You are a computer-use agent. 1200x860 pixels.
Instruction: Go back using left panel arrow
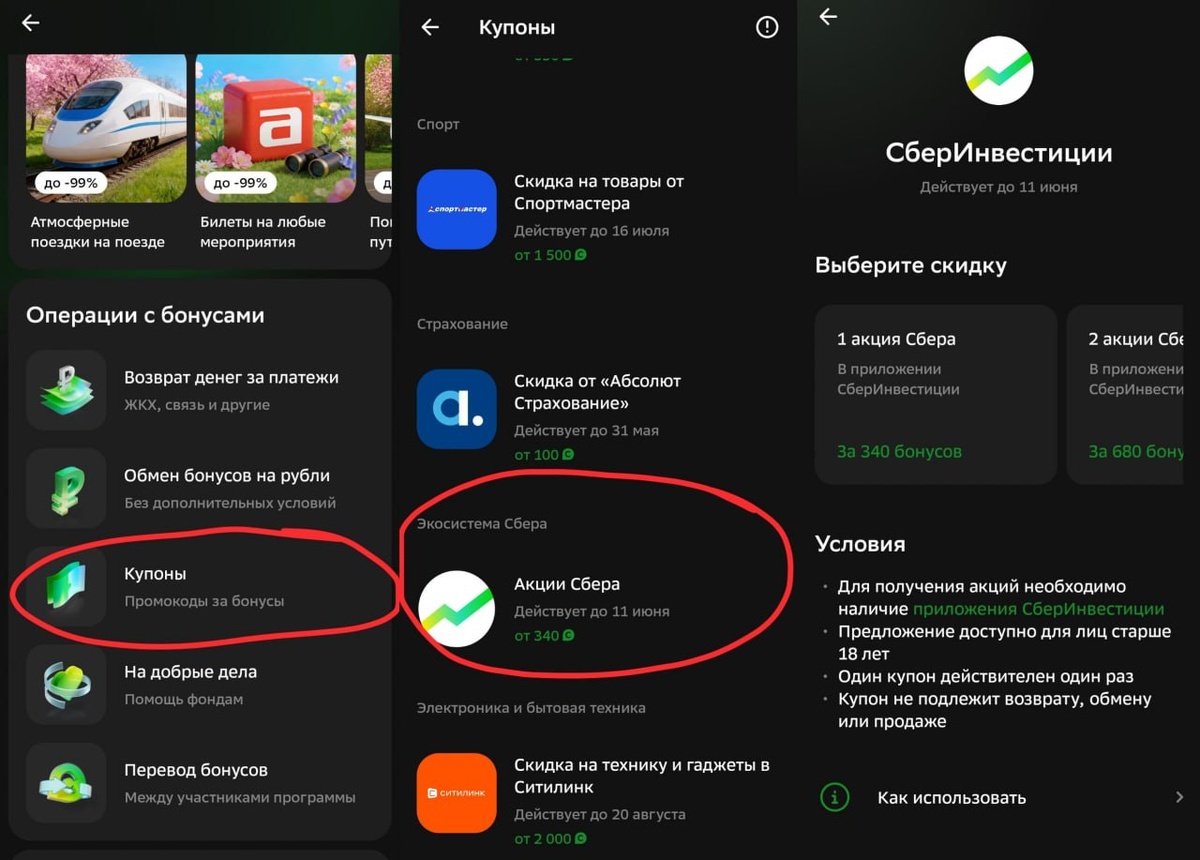[31, 23]
